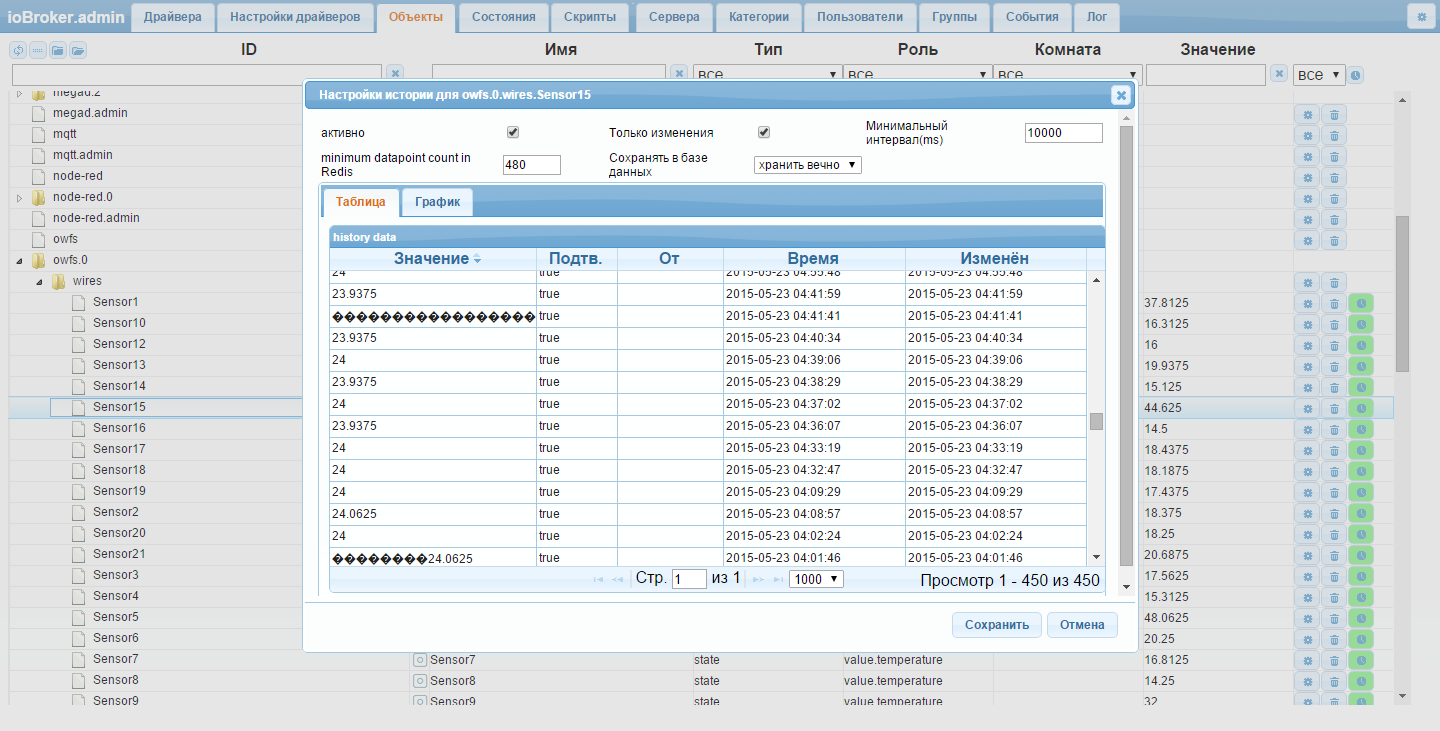Screen dimensions: 1440x731
Task: Click the refresh objects tree icon
Action: [x=18, y=50]
